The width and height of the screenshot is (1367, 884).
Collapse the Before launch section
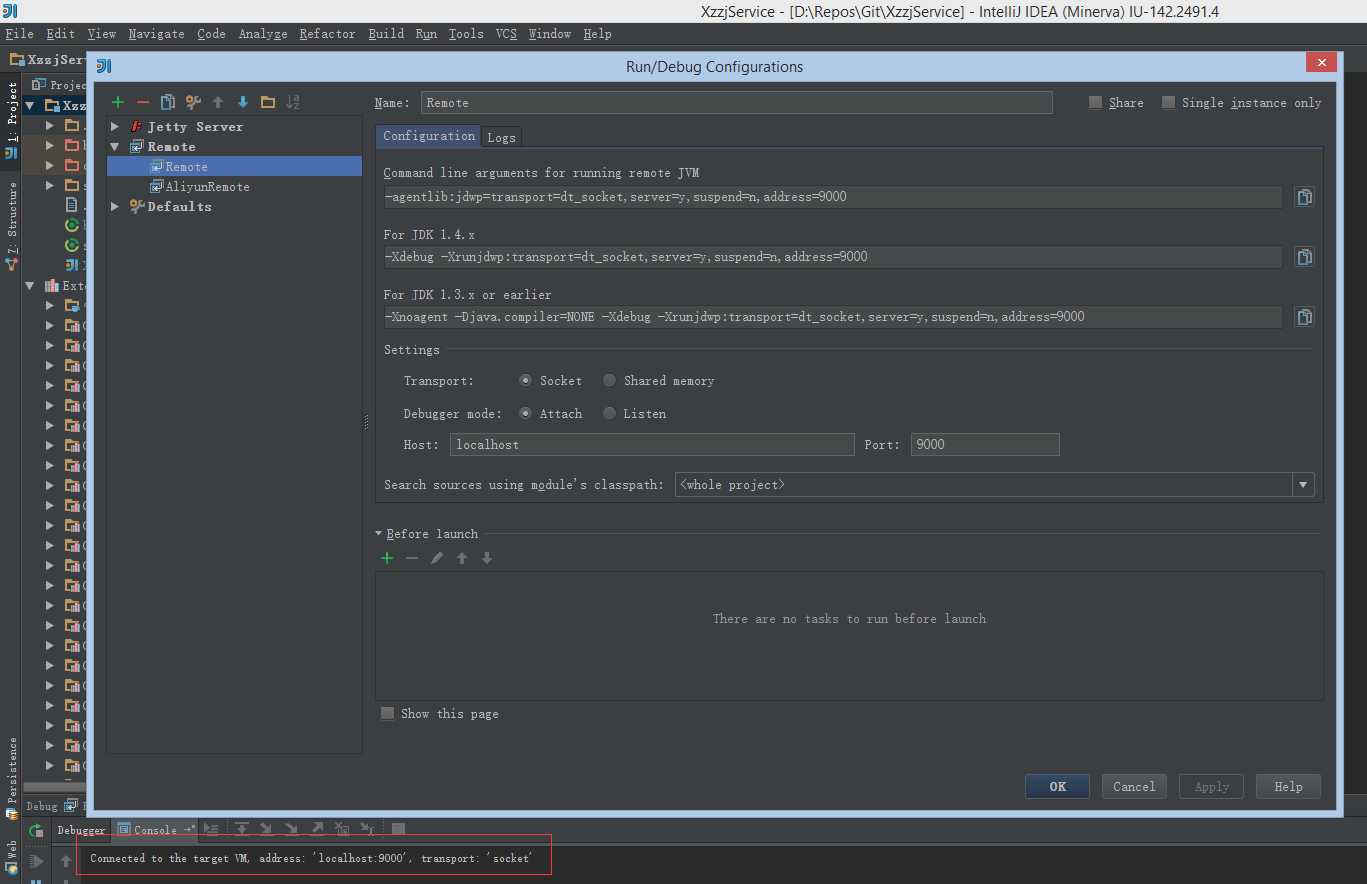[x=379, y=534]
